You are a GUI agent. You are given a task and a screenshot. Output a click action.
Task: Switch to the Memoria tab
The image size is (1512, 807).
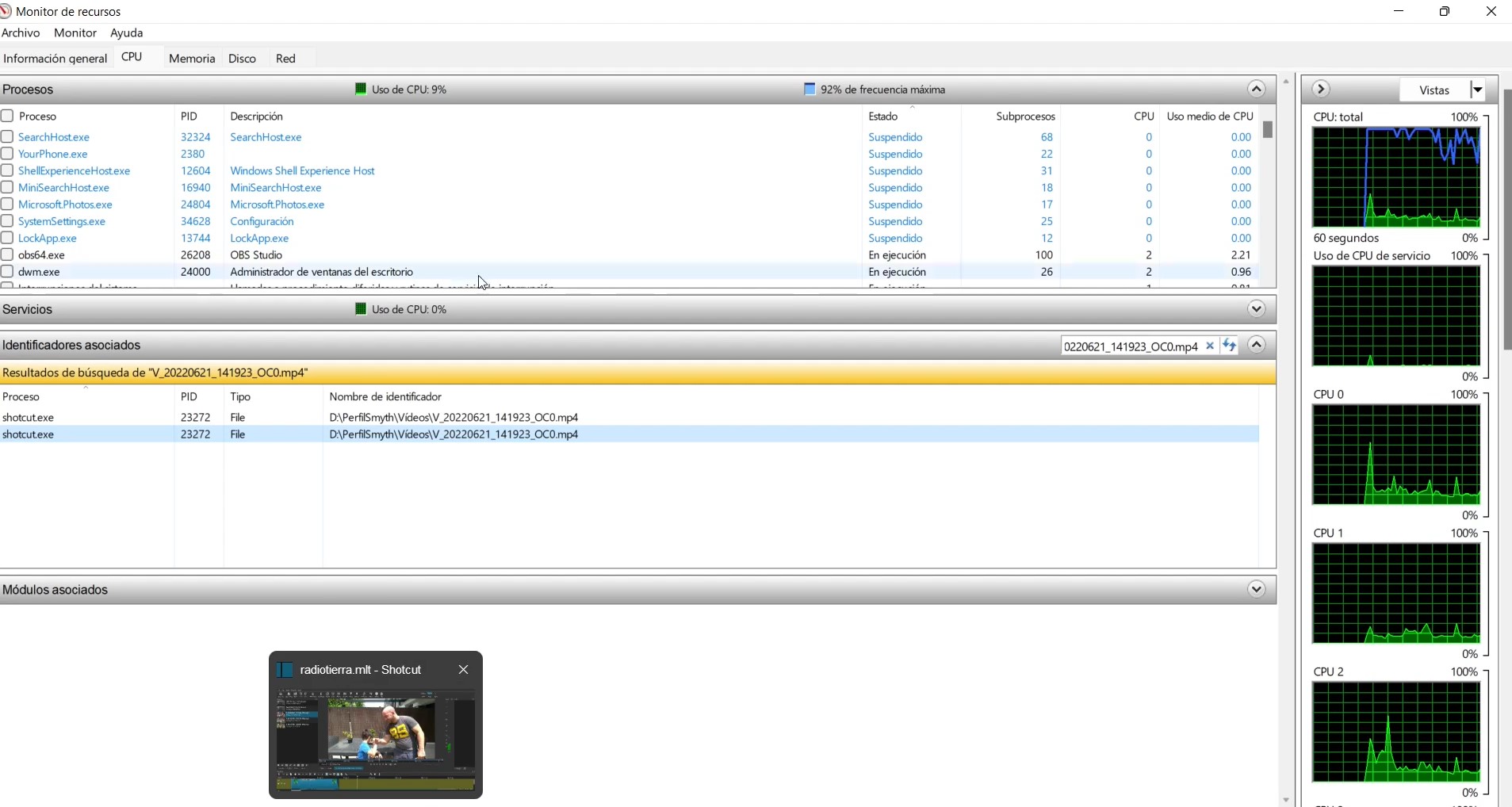point(192,59)
